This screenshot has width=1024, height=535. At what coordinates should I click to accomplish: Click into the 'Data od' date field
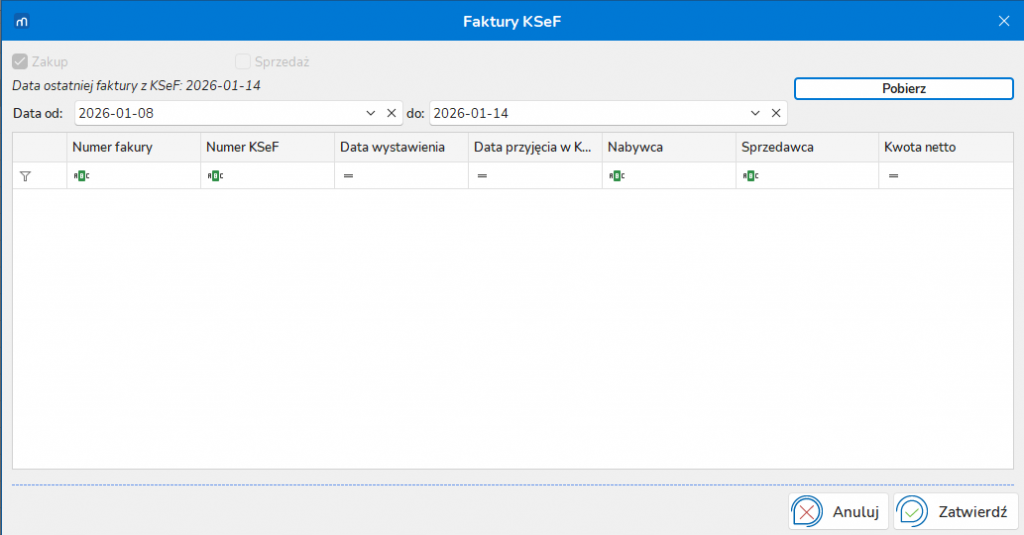pyautogui.click(x=215, y=113)
